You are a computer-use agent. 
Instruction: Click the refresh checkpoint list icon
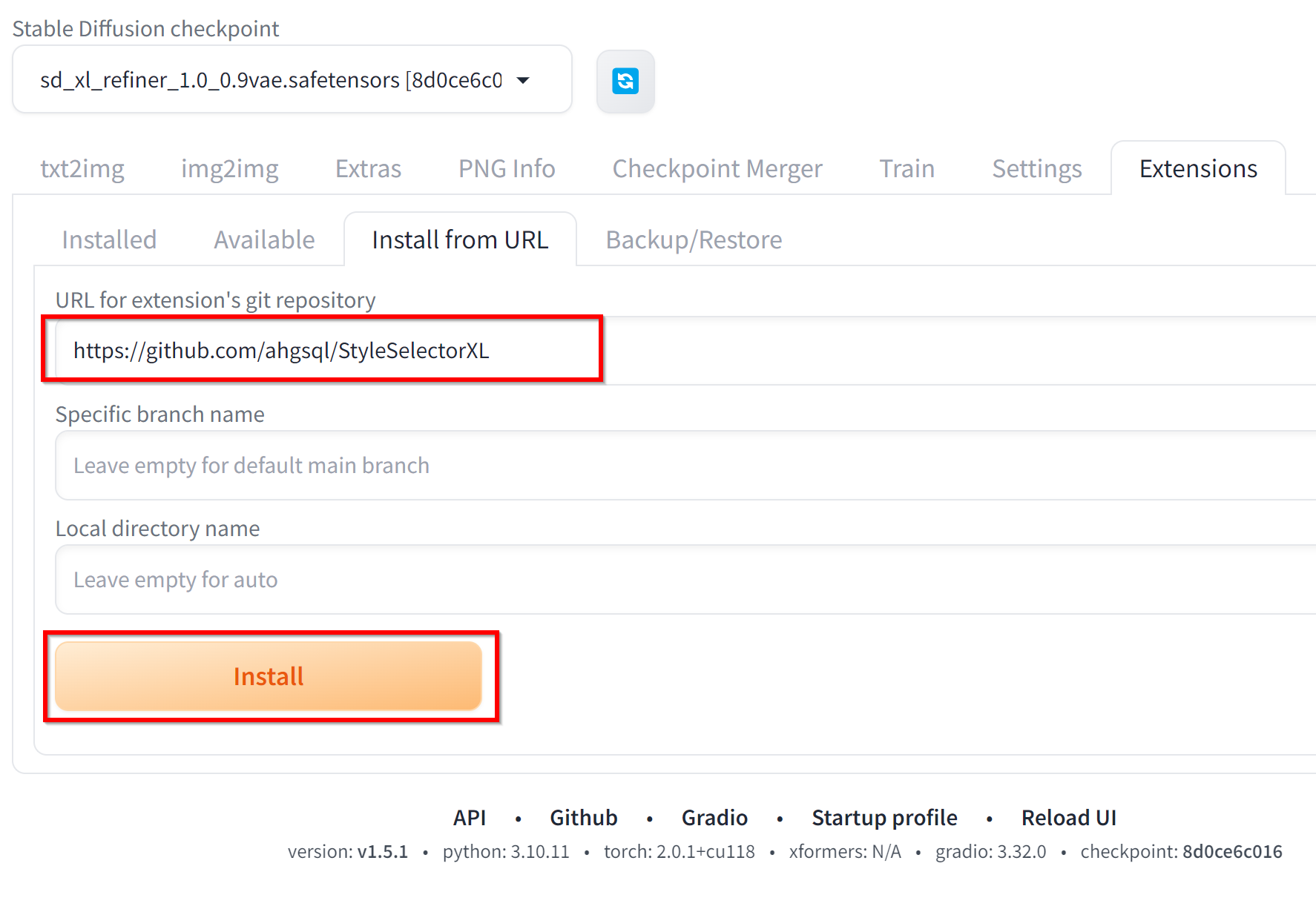coord(625,81)
